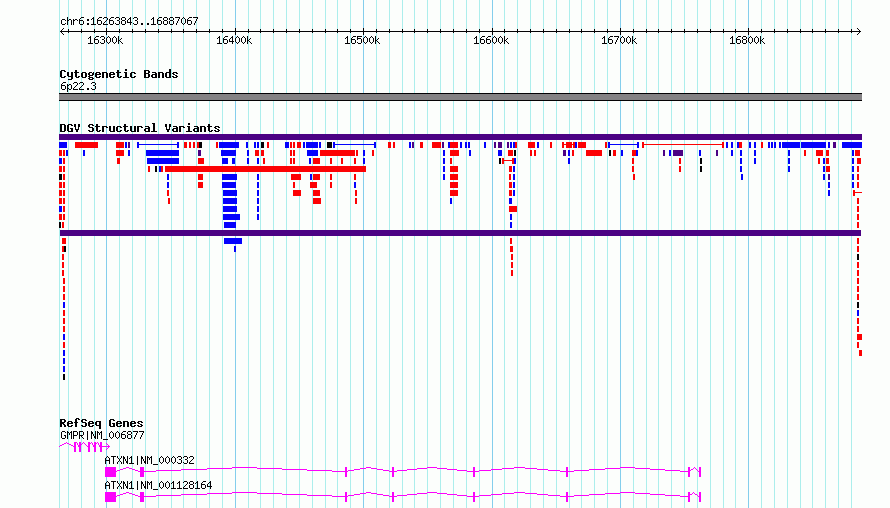890x508 pixels.
Task: Click the 16500k ruler tick label
Action: 362,40
